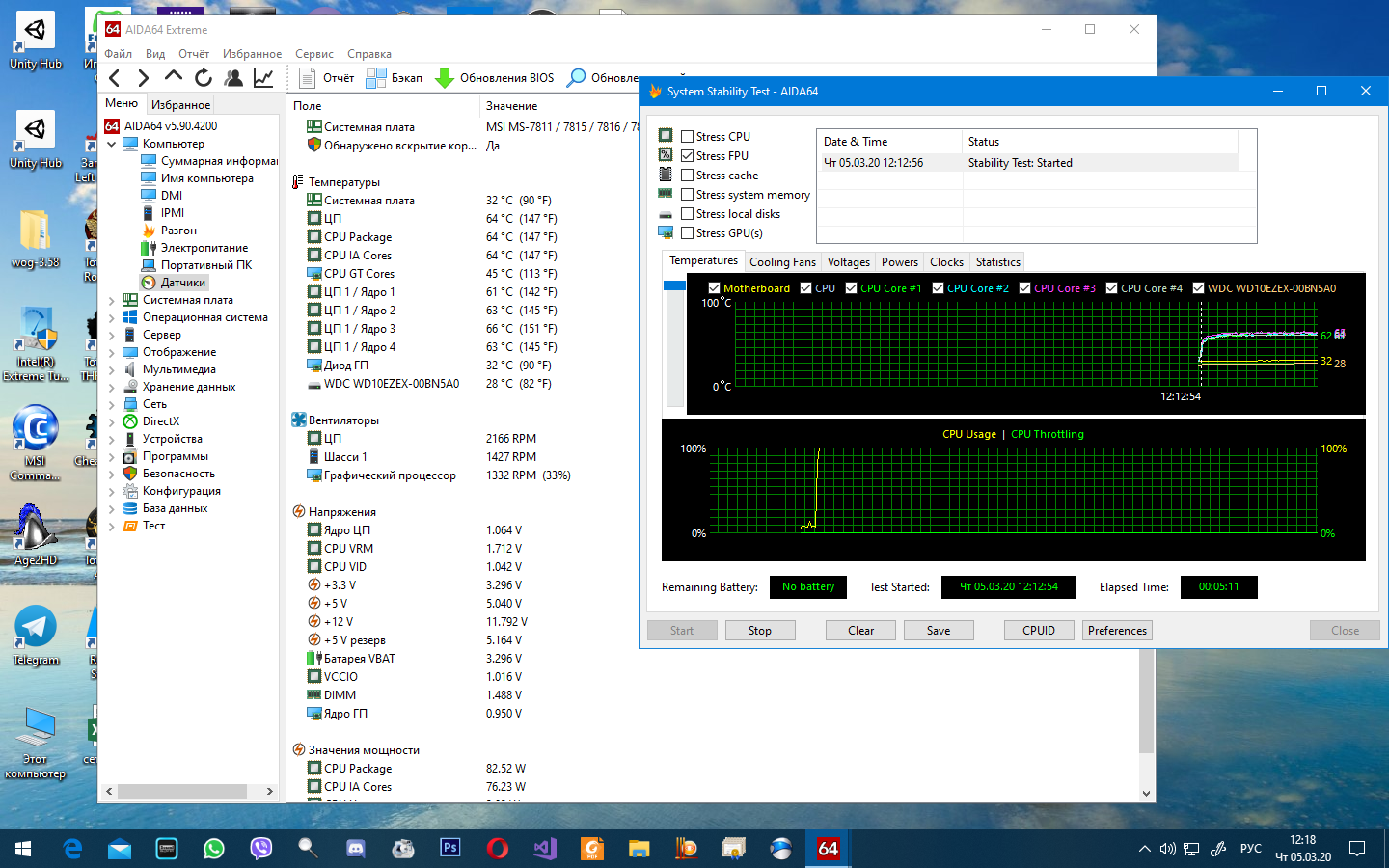Switch to the Cooling Fans tab
This screenshot has height=868, width=1389.
click(x=782, y=262)
